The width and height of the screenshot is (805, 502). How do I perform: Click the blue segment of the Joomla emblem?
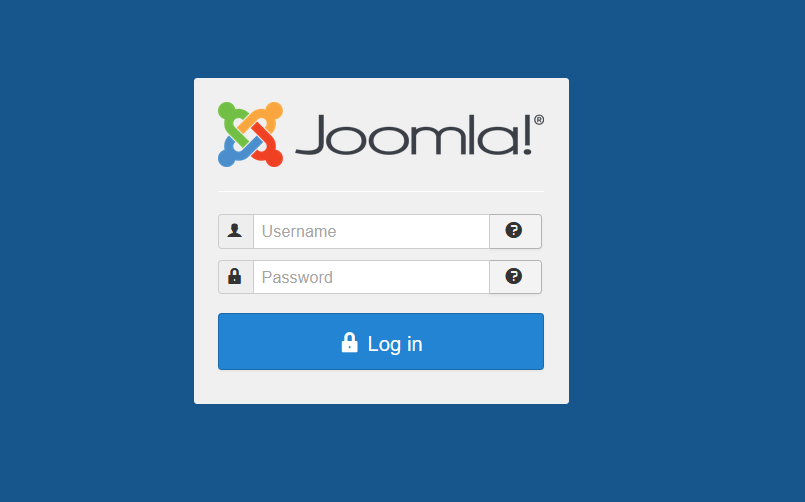(x=236, y=152)
